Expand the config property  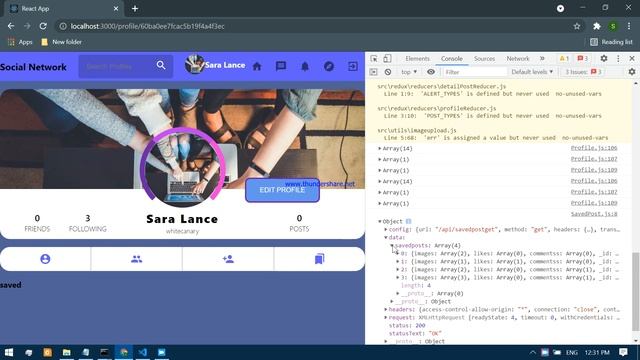click(386, 229)
